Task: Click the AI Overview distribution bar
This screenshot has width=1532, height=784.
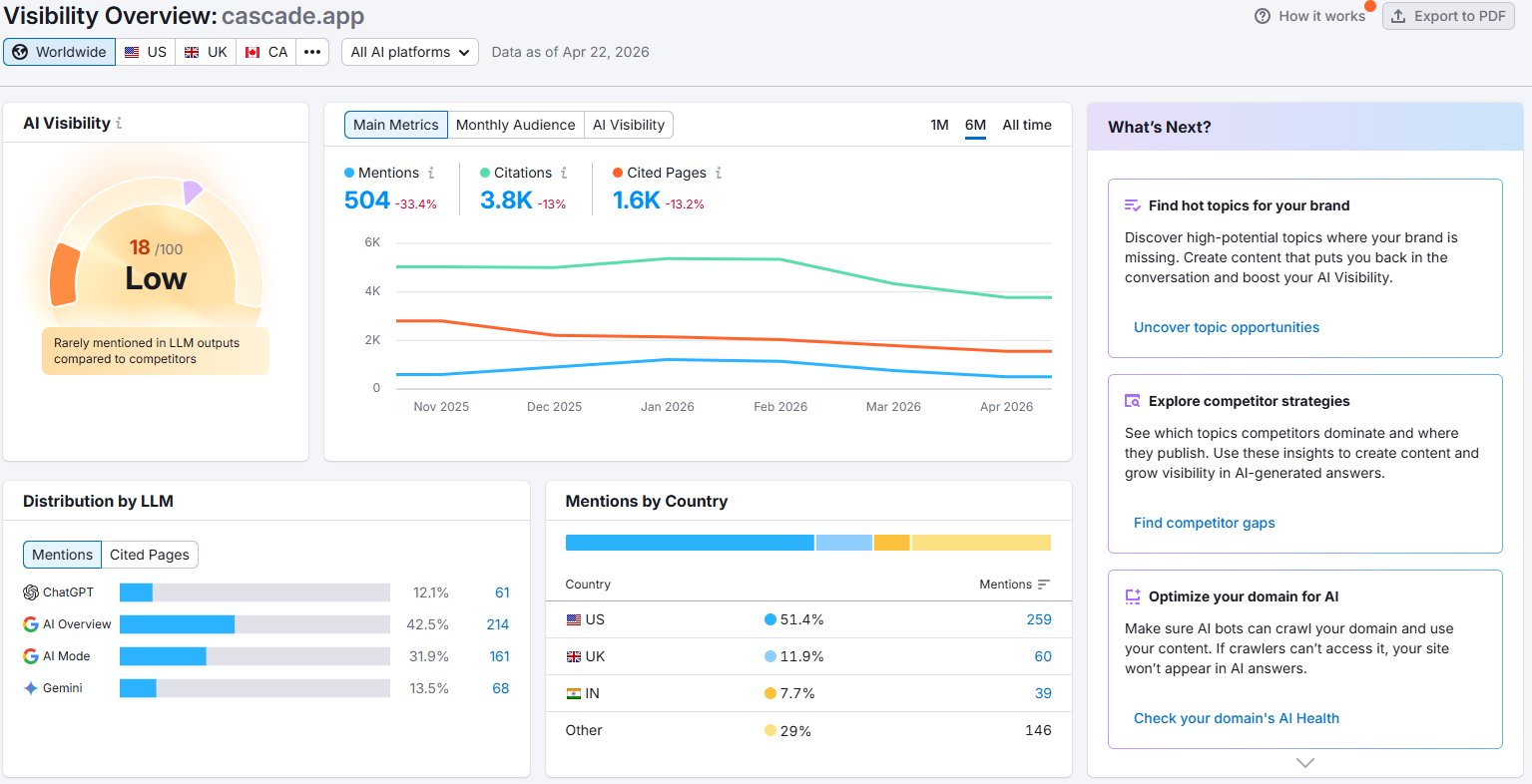Action: [255, 624]
